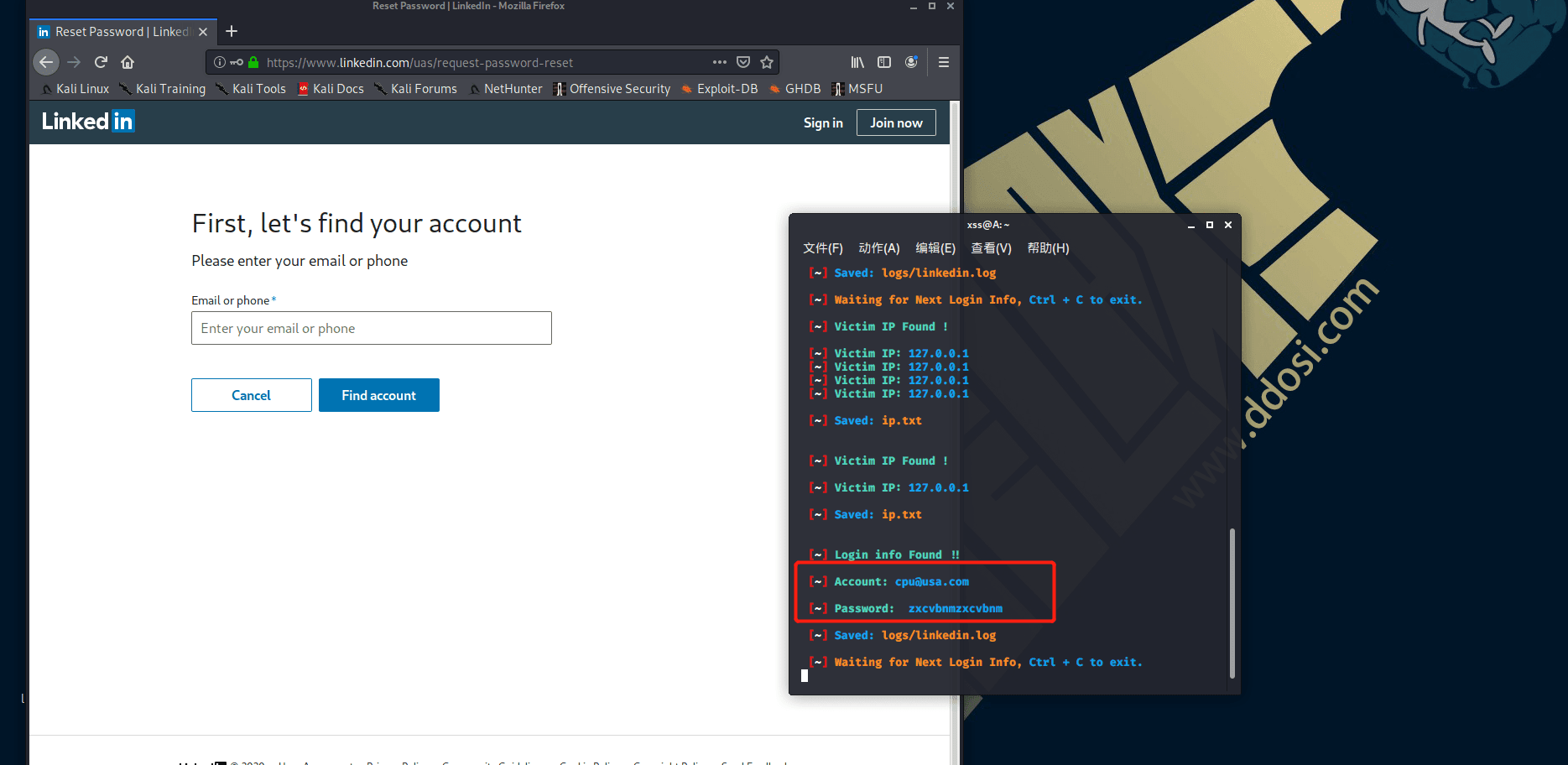The height and width of the screenshot is (765, 1568).
Task: Click the LinkedIn logo
Action: pyautogui.click(x=88, y=122)
